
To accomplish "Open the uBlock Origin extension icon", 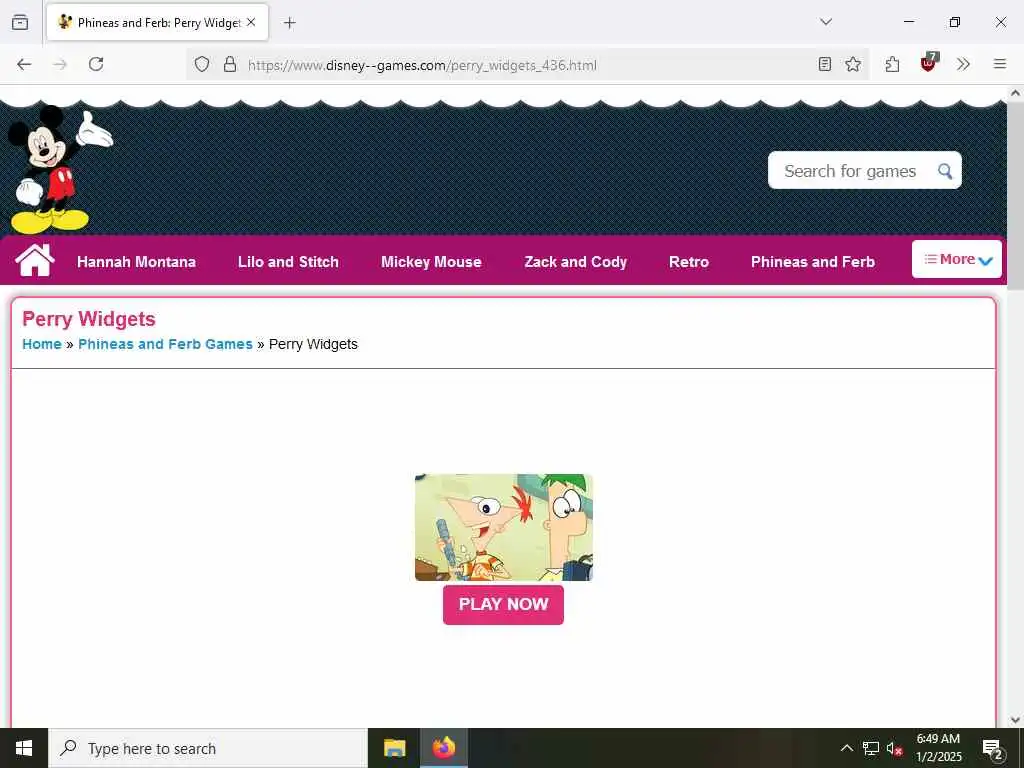I will [x=928, y=63].
